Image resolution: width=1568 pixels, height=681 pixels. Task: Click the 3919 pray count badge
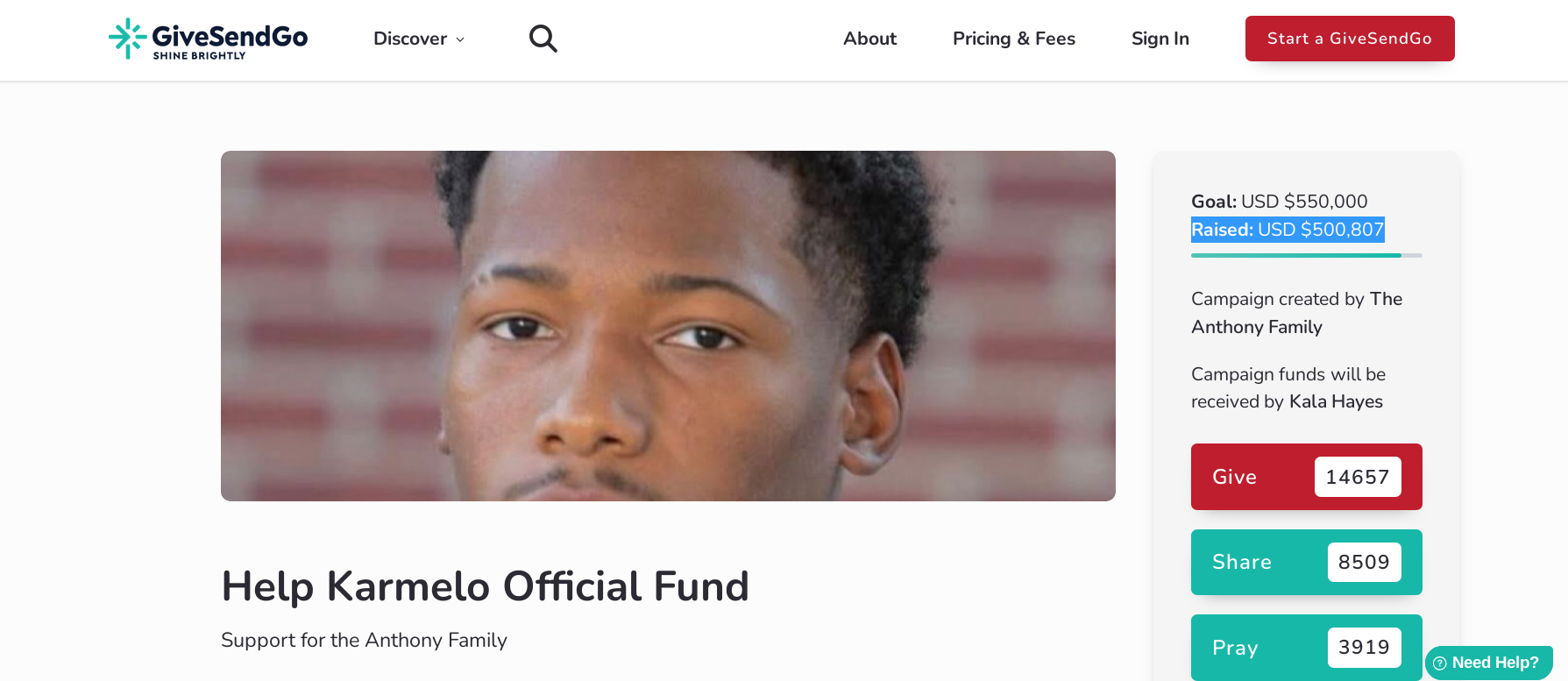tap(1364, 648)
